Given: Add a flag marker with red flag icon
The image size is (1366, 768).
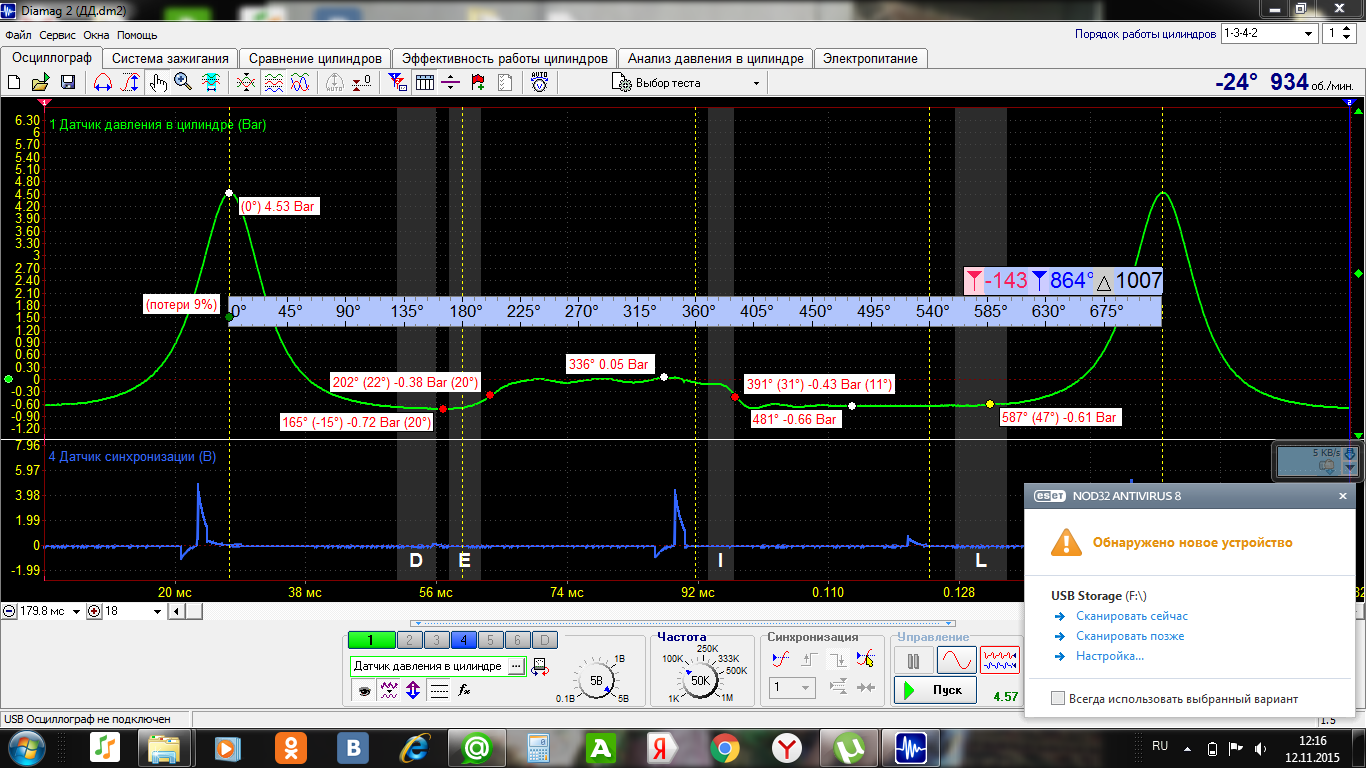Looking at the screenshot, I should point(478,82).
